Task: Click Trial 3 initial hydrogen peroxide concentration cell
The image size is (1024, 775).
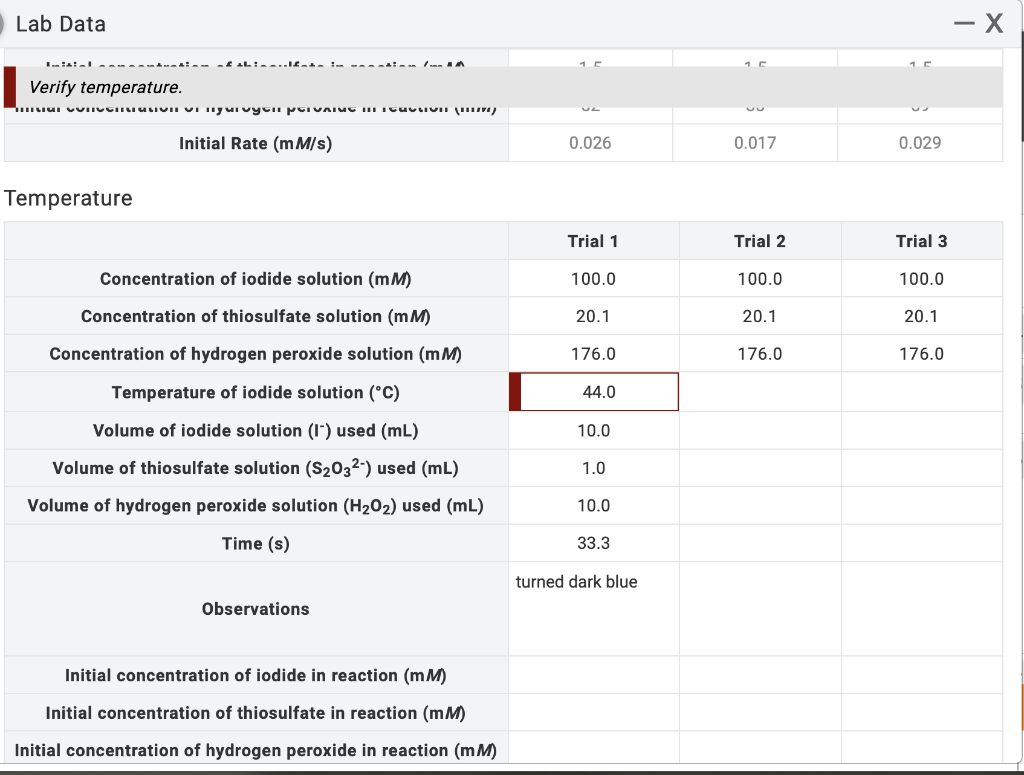Action: (x=921, y=748)
